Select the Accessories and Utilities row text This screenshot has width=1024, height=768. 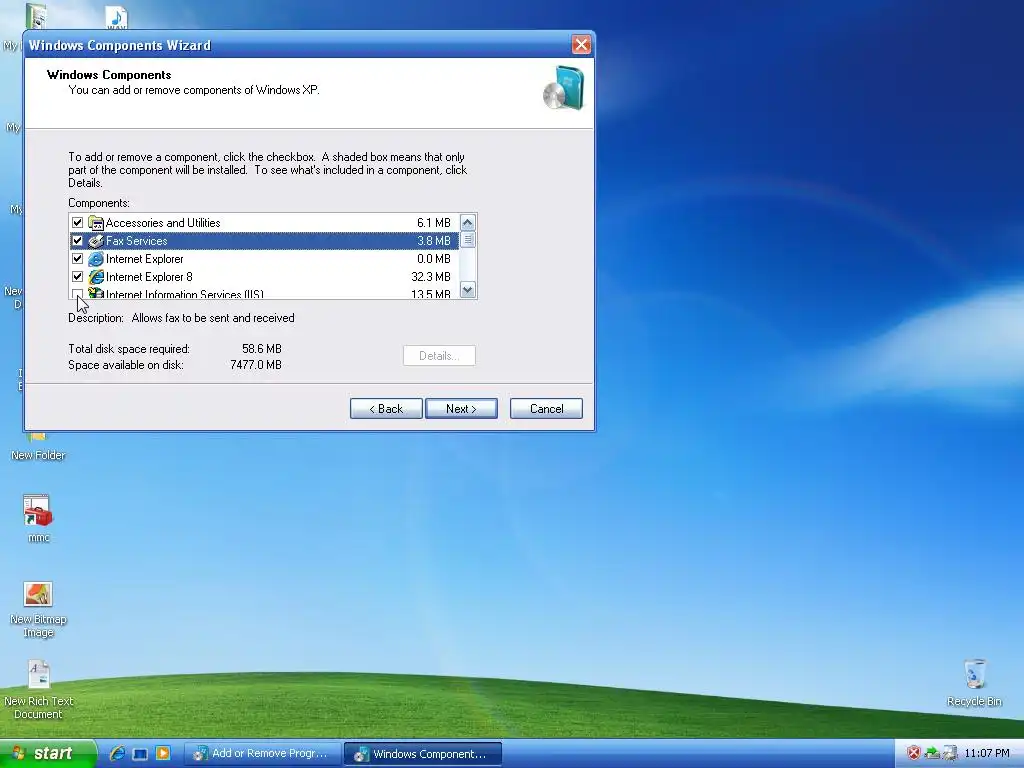point(163,223)
